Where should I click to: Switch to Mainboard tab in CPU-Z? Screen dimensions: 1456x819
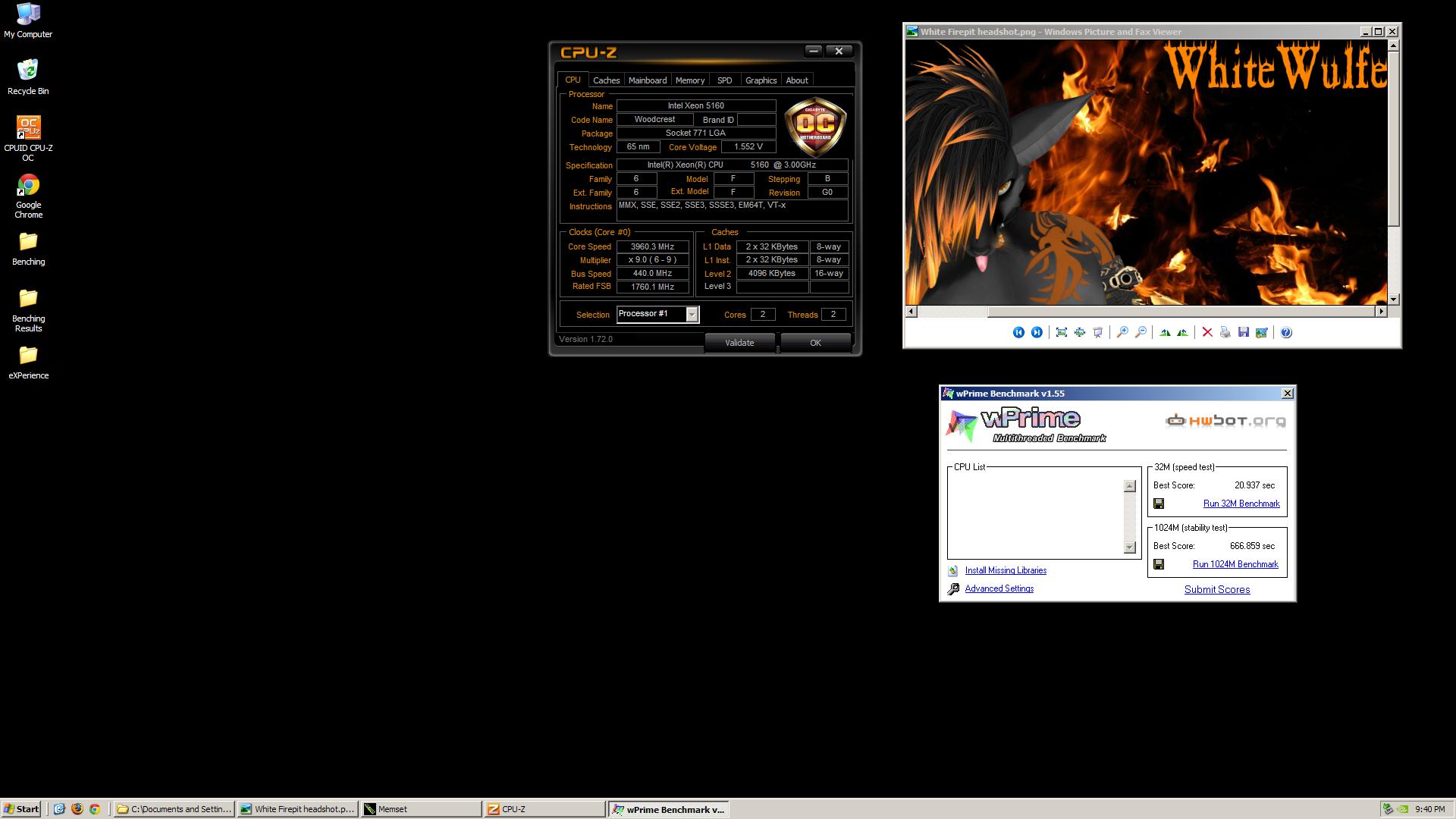(648, 80)
